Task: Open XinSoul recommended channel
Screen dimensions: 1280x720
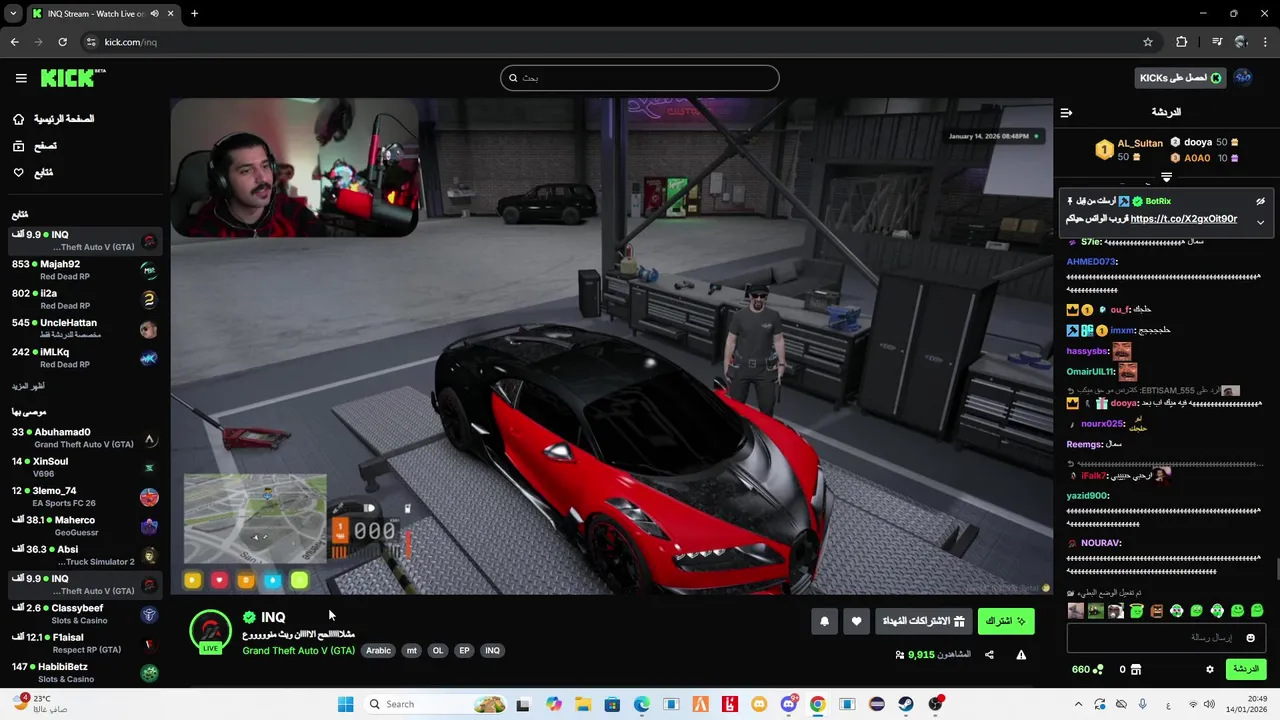Action: click(x=85, y=467)
